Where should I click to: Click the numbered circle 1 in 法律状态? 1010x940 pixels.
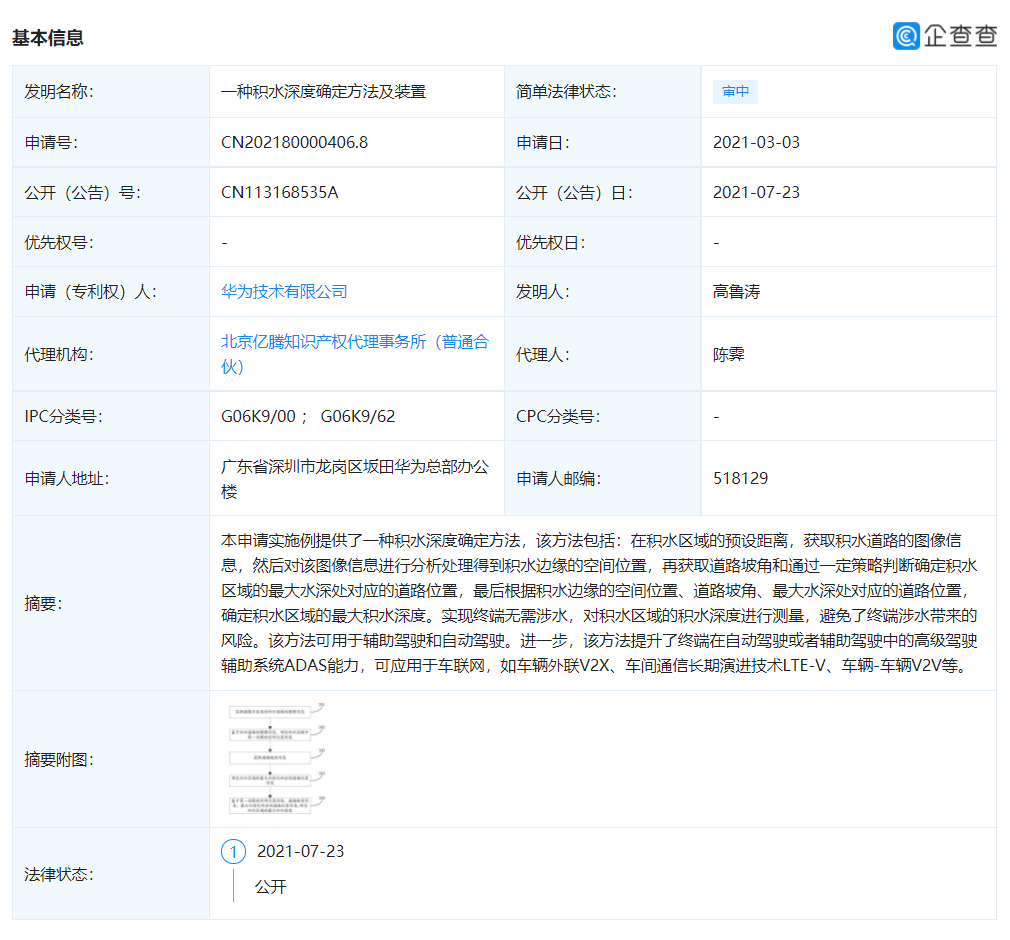232,851
